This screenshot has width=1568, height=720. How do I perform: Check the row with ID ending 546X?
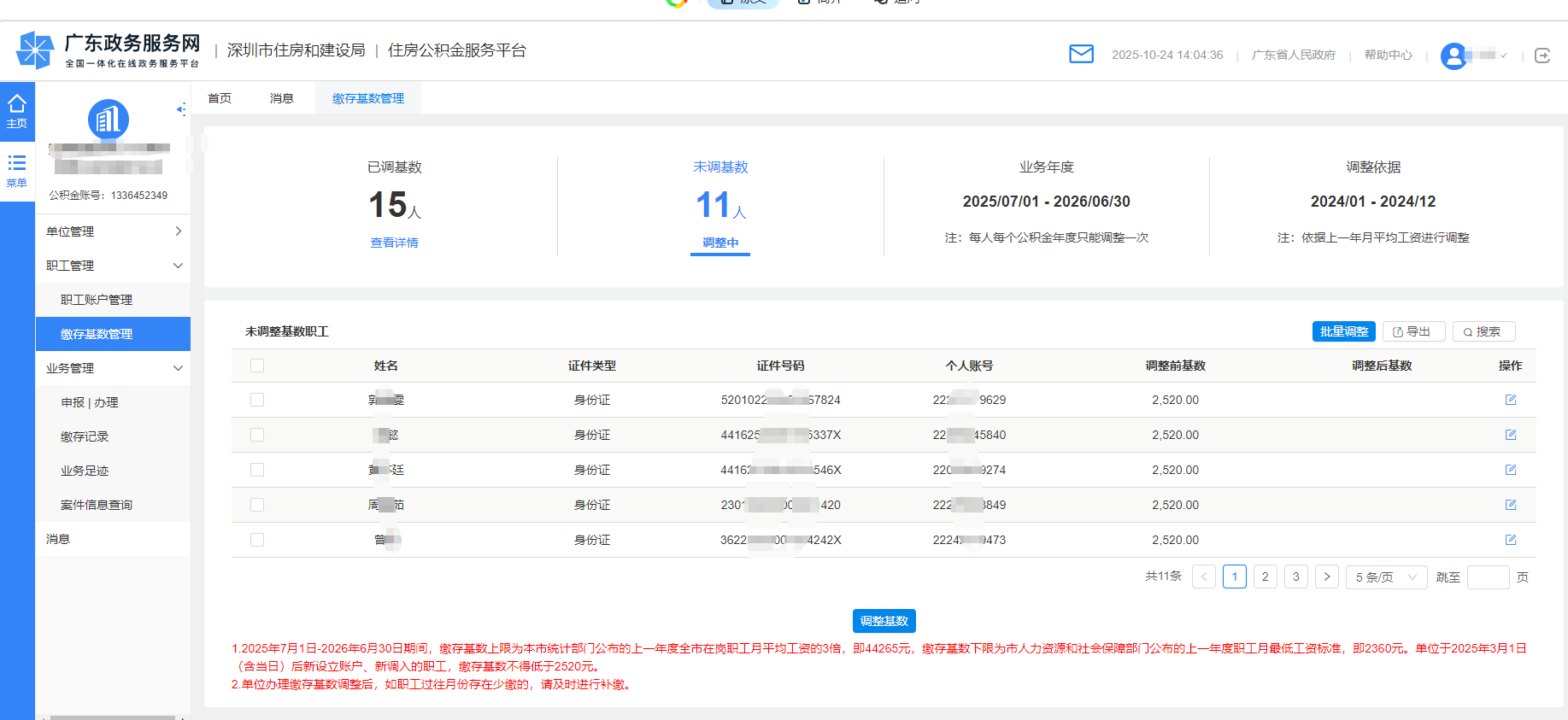257,470
